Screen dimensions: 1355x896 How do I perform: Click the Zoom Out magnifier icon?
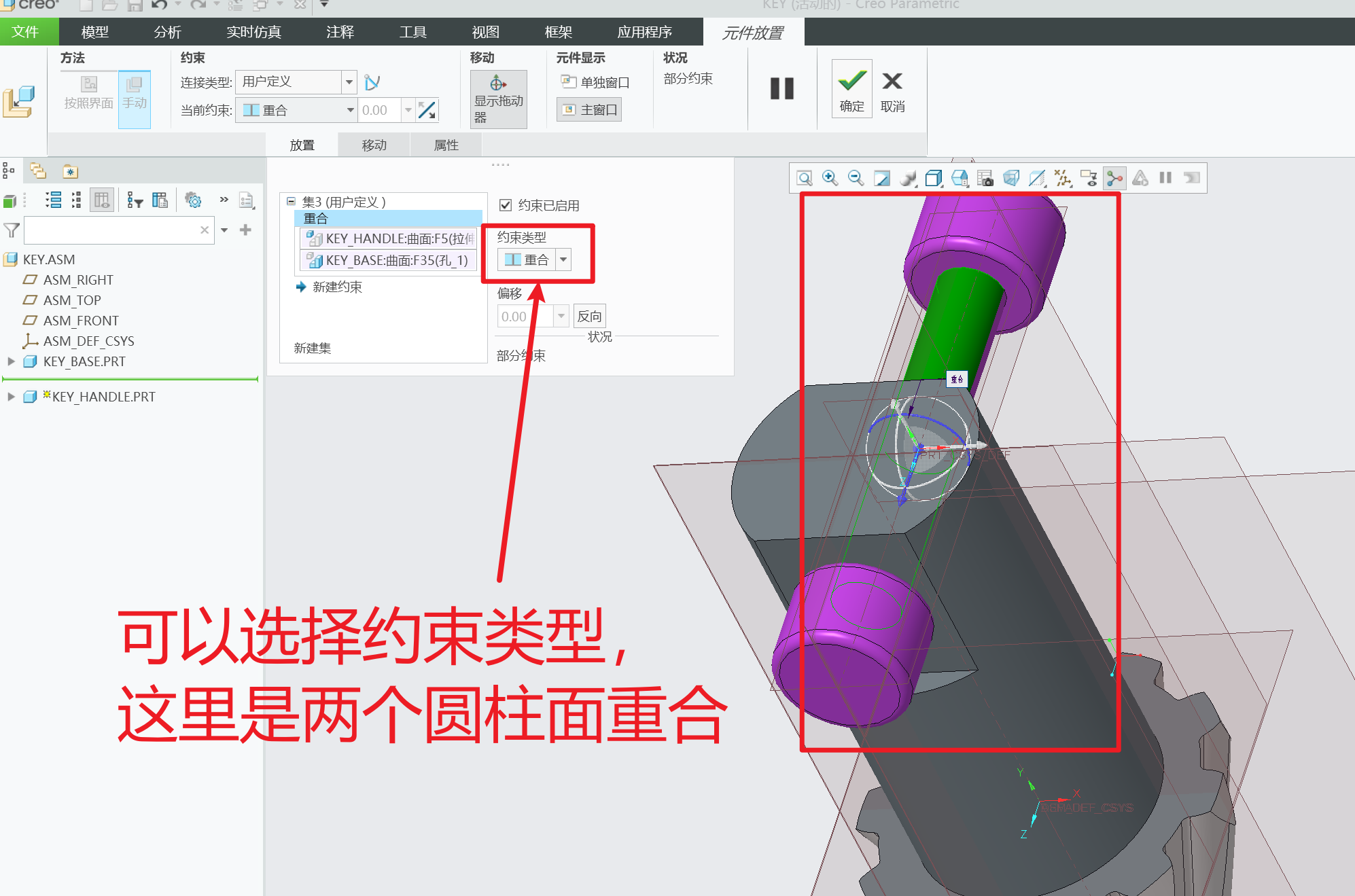856,178
